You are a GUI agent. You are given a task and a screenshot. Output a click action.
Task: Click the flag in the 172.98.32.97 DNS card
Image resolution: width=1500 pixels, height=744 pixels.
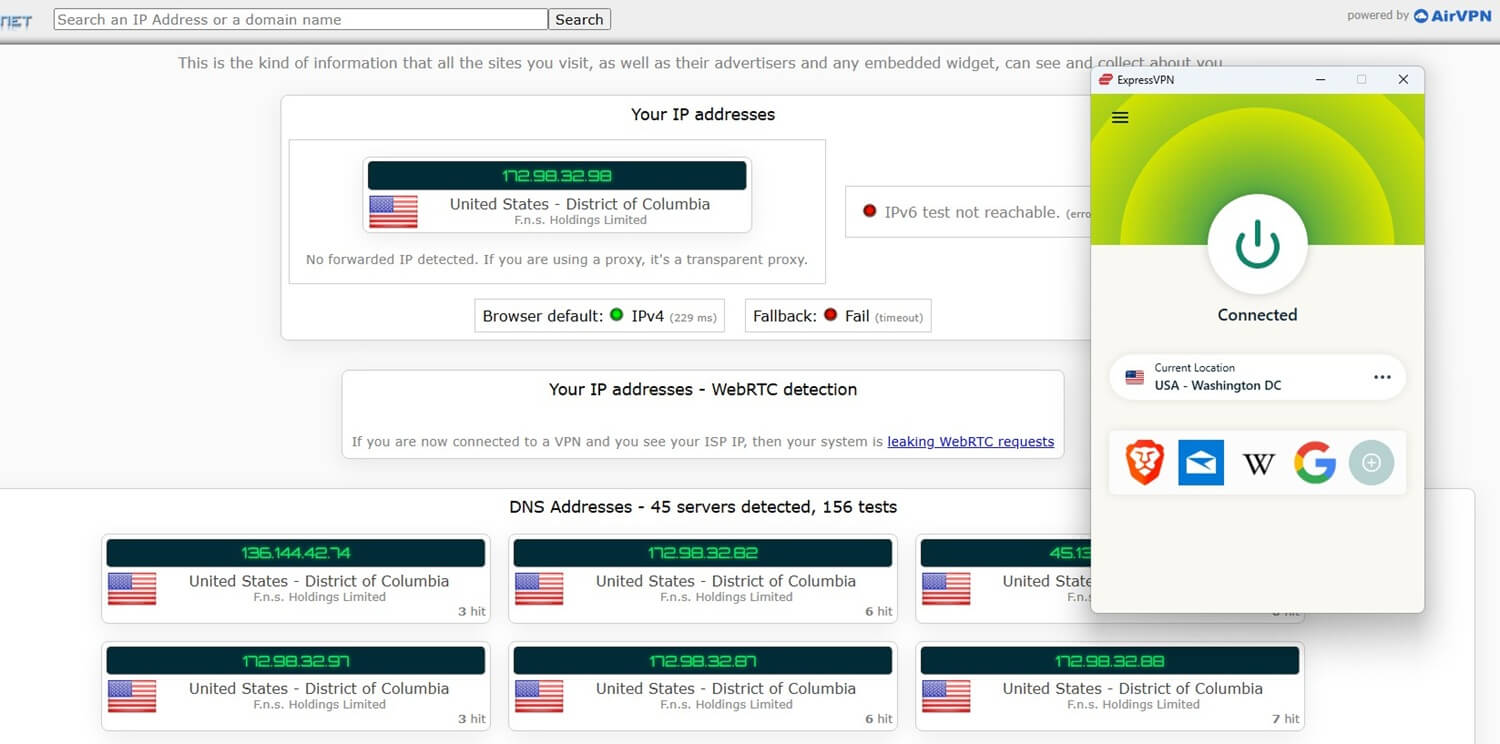pyautogui.click(x=132, y=696)
